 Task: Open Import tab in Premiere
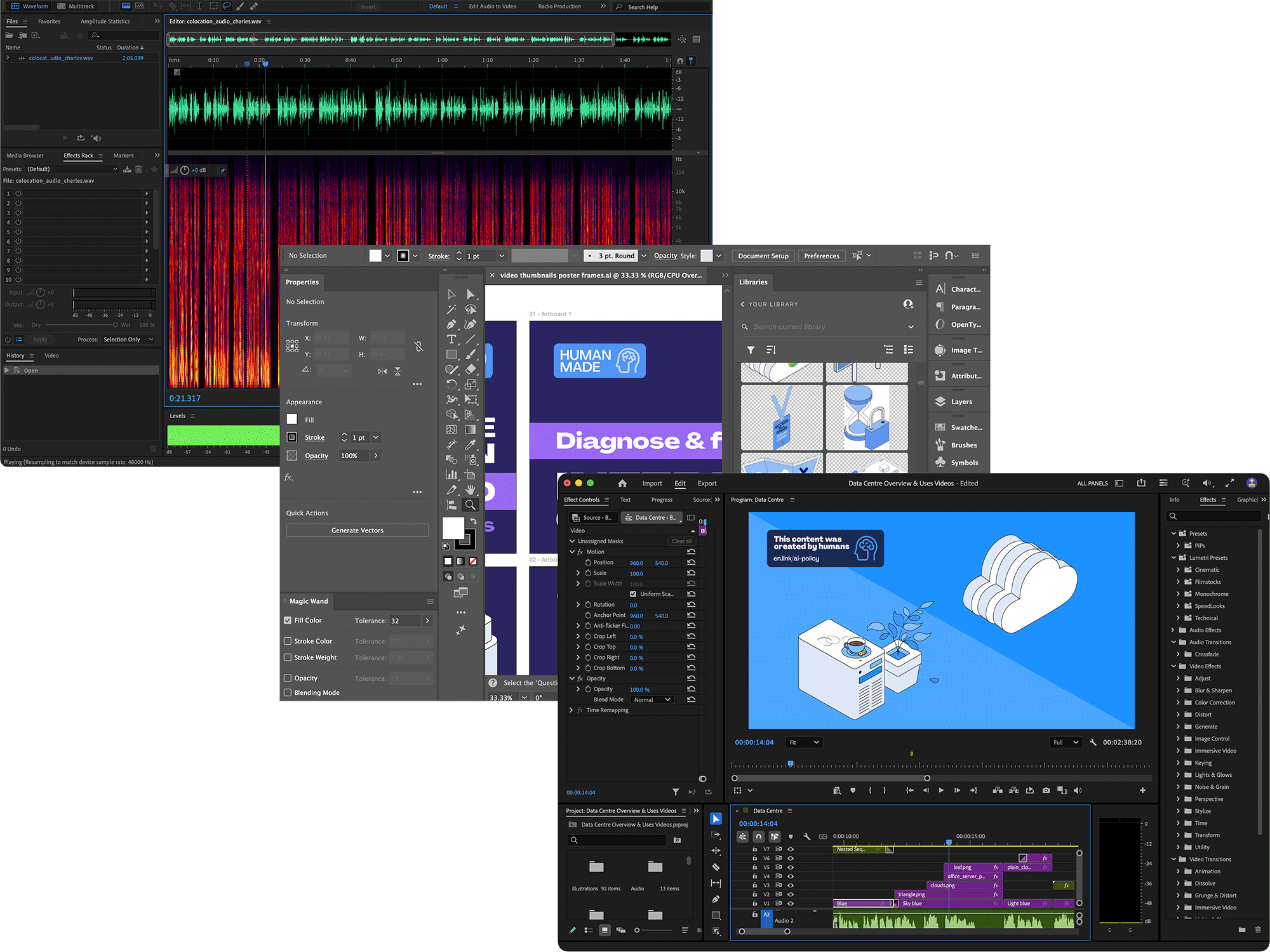(652, 484)
